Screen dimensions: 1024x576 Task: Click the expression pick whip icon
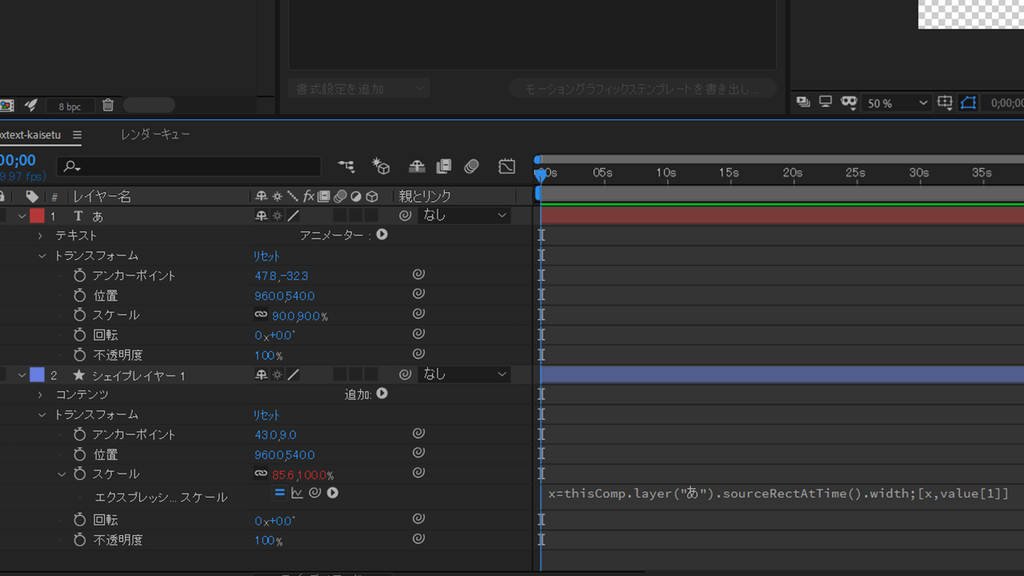pos(315,493)
